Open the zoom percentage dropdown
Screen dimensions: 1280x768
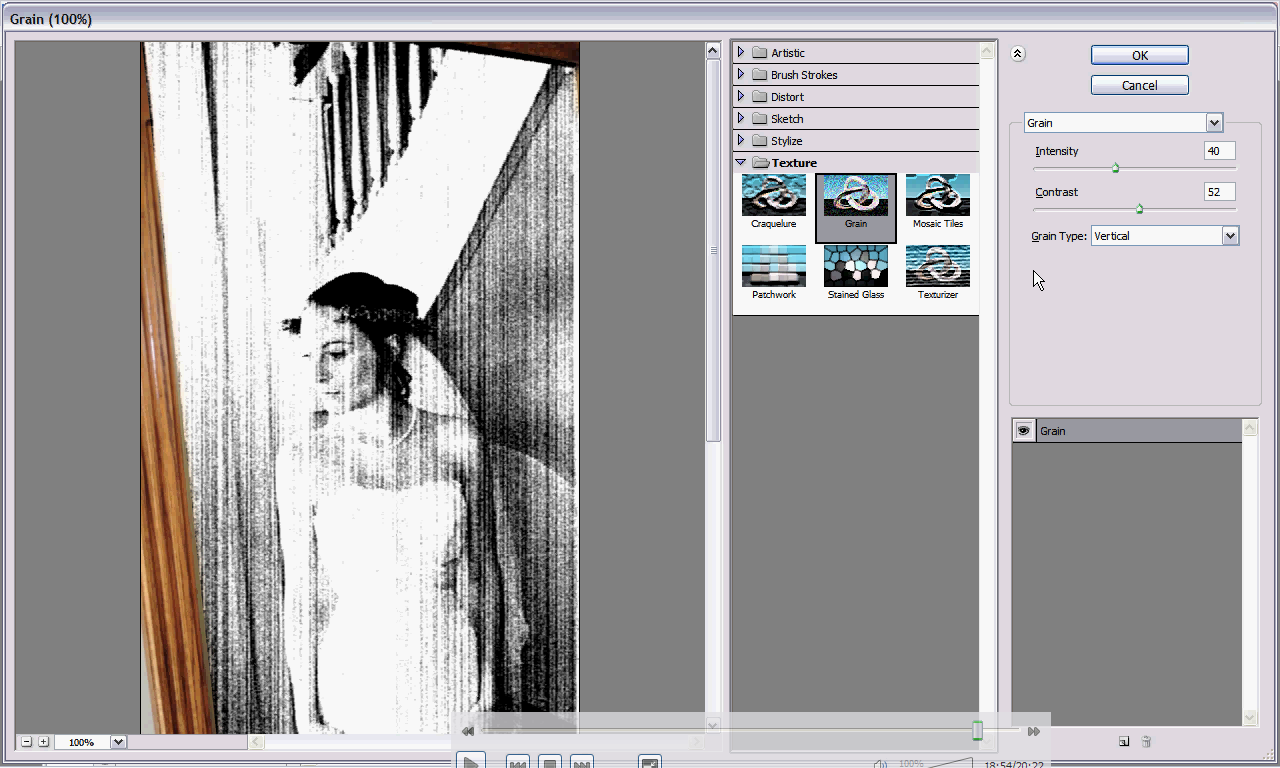pos(118,742)
